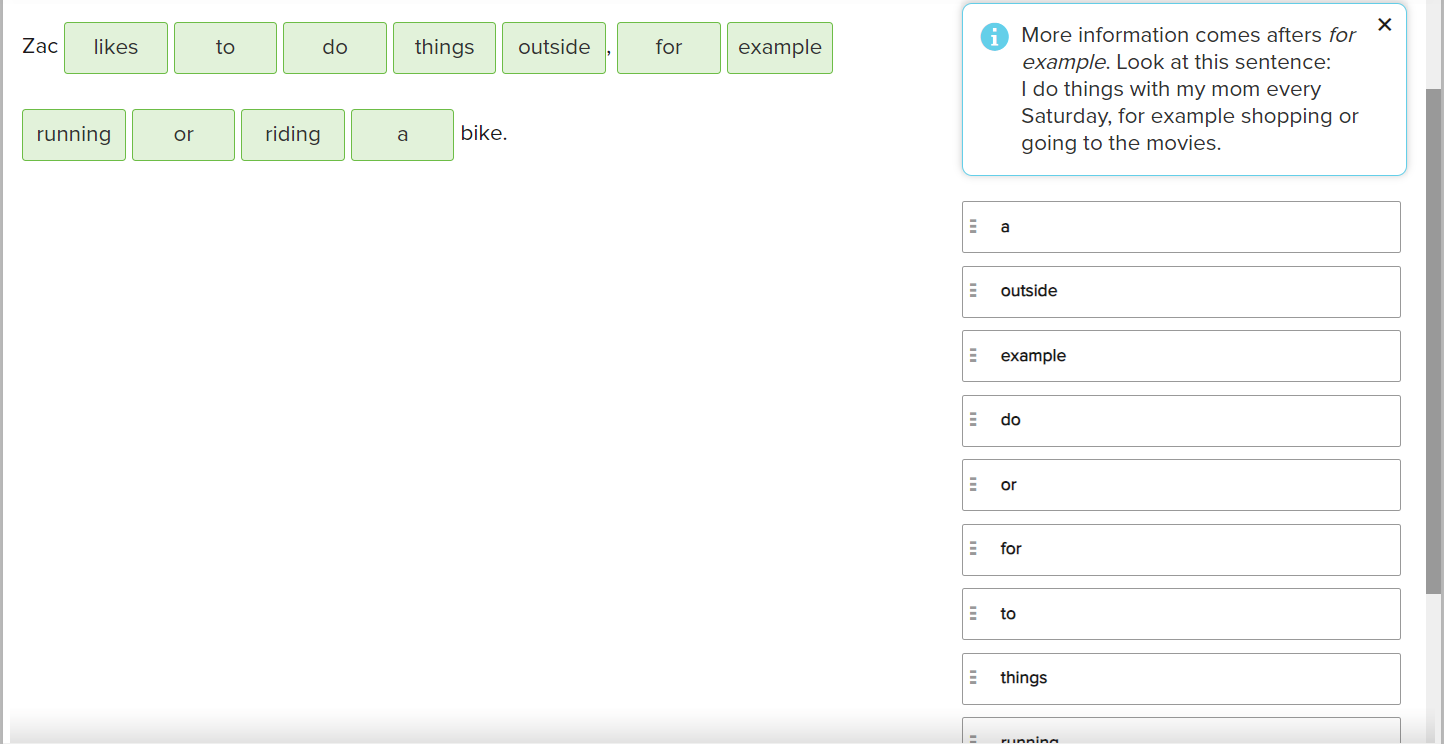Click drag handle icon beside 'do' item
Image resolution: width=1444 pixels, height=744 pixels.
[973, 420]
